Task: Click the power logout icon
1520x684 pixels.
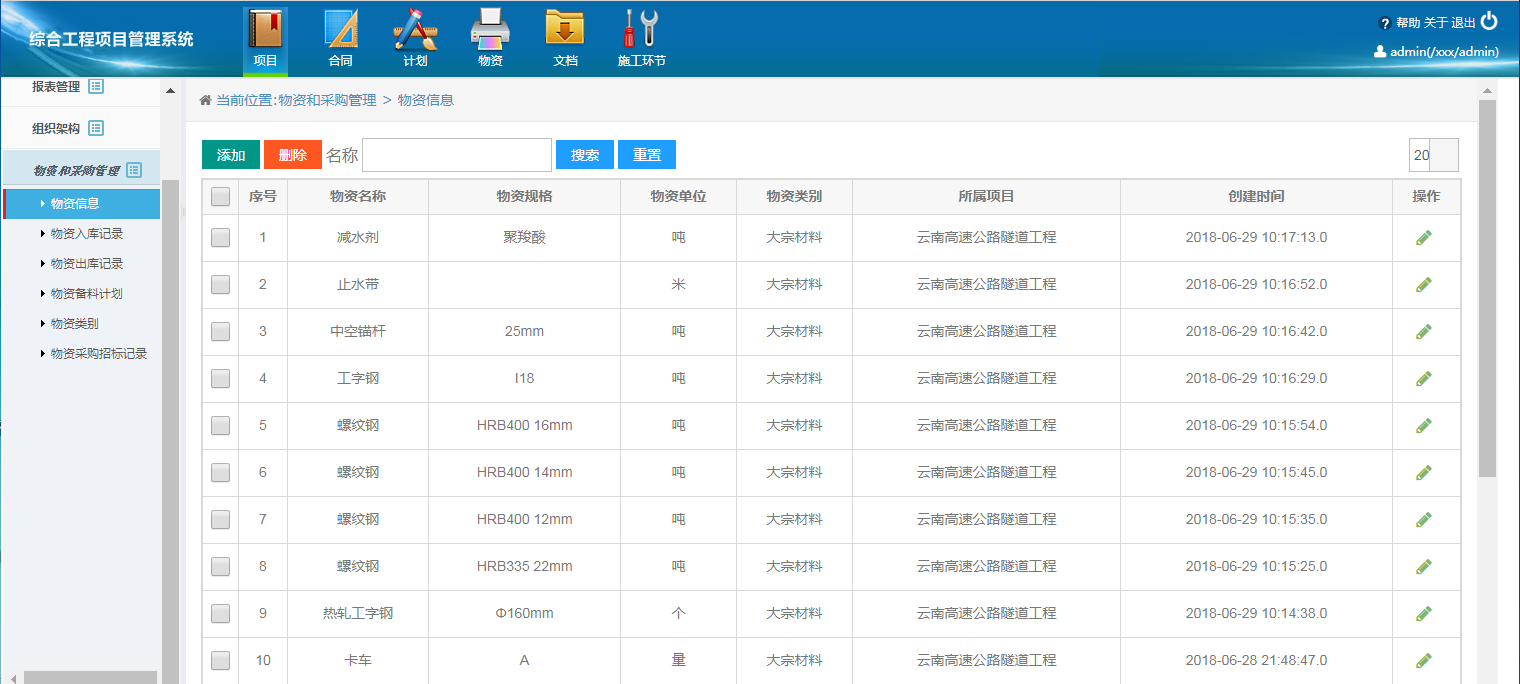Action: 1489,21
